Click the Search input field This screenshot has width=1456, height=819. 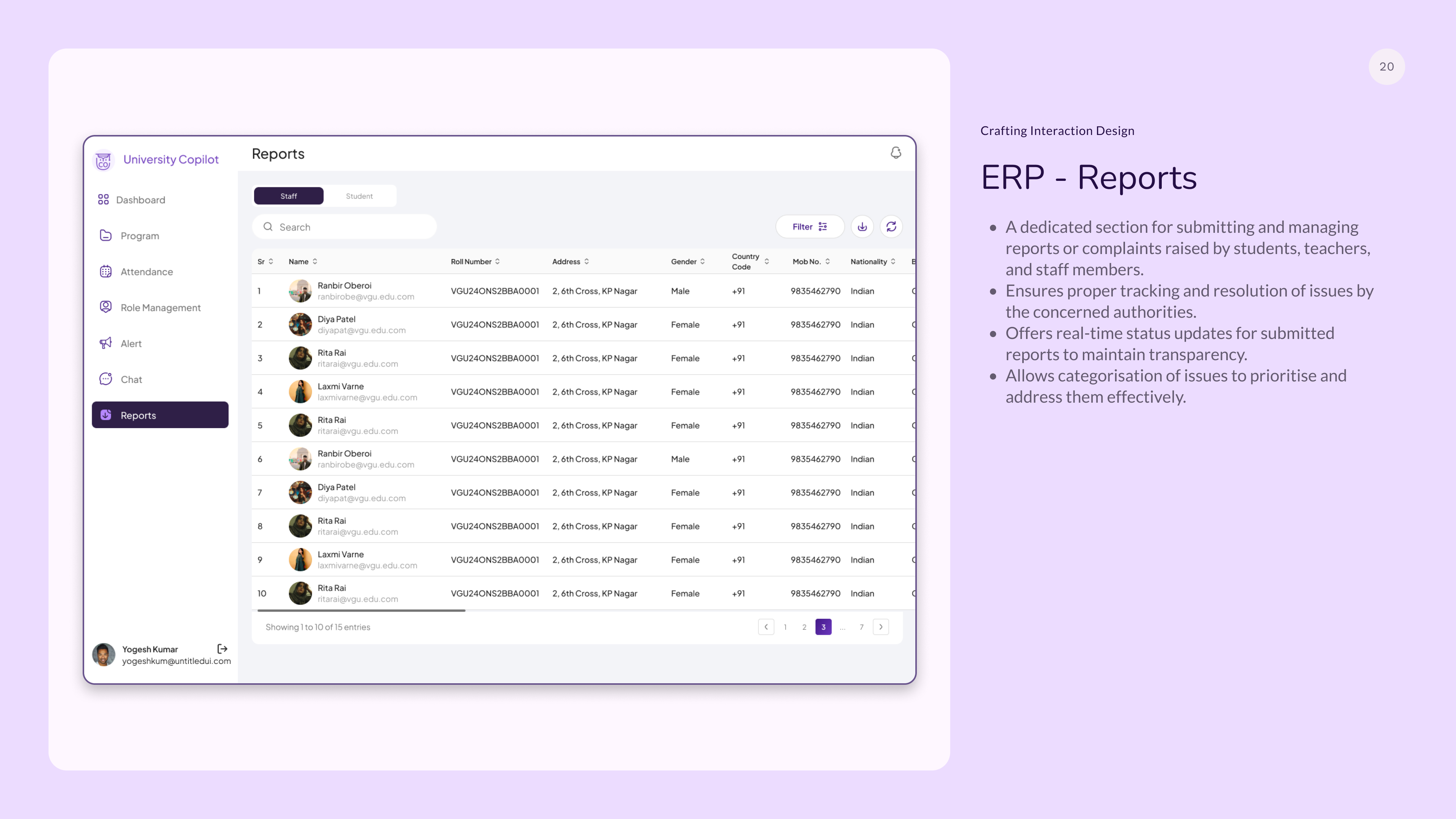tap(344, 227)
